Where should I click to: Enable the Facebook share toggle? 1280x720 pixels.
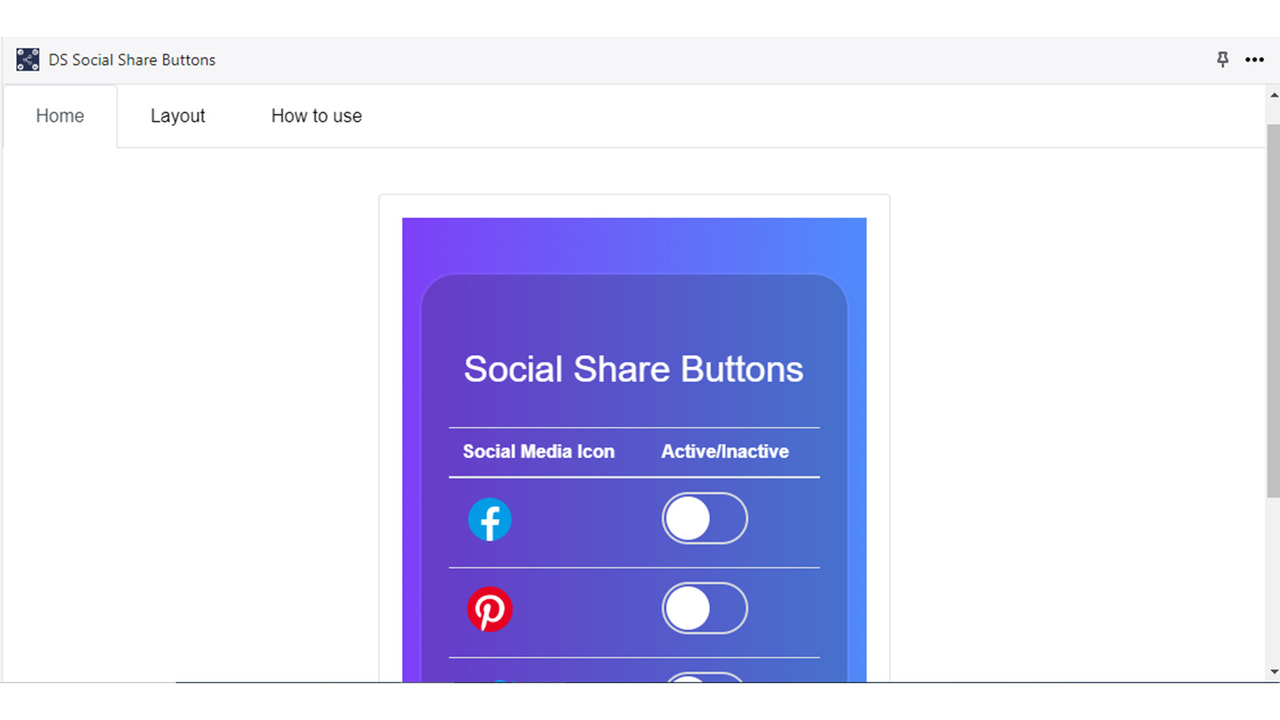pos(705,518)
